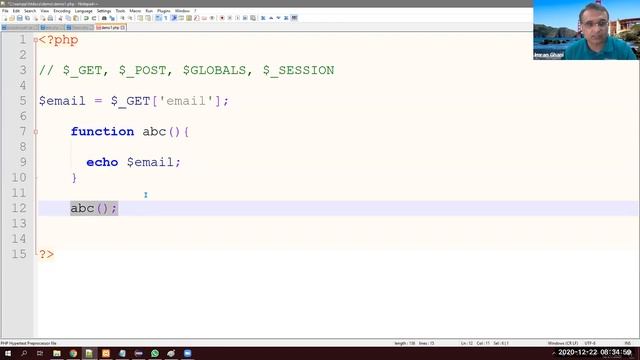Click the Save recorded macro icon
The width and height of the screenshot is (640, 360).
(x=253, y=18)
